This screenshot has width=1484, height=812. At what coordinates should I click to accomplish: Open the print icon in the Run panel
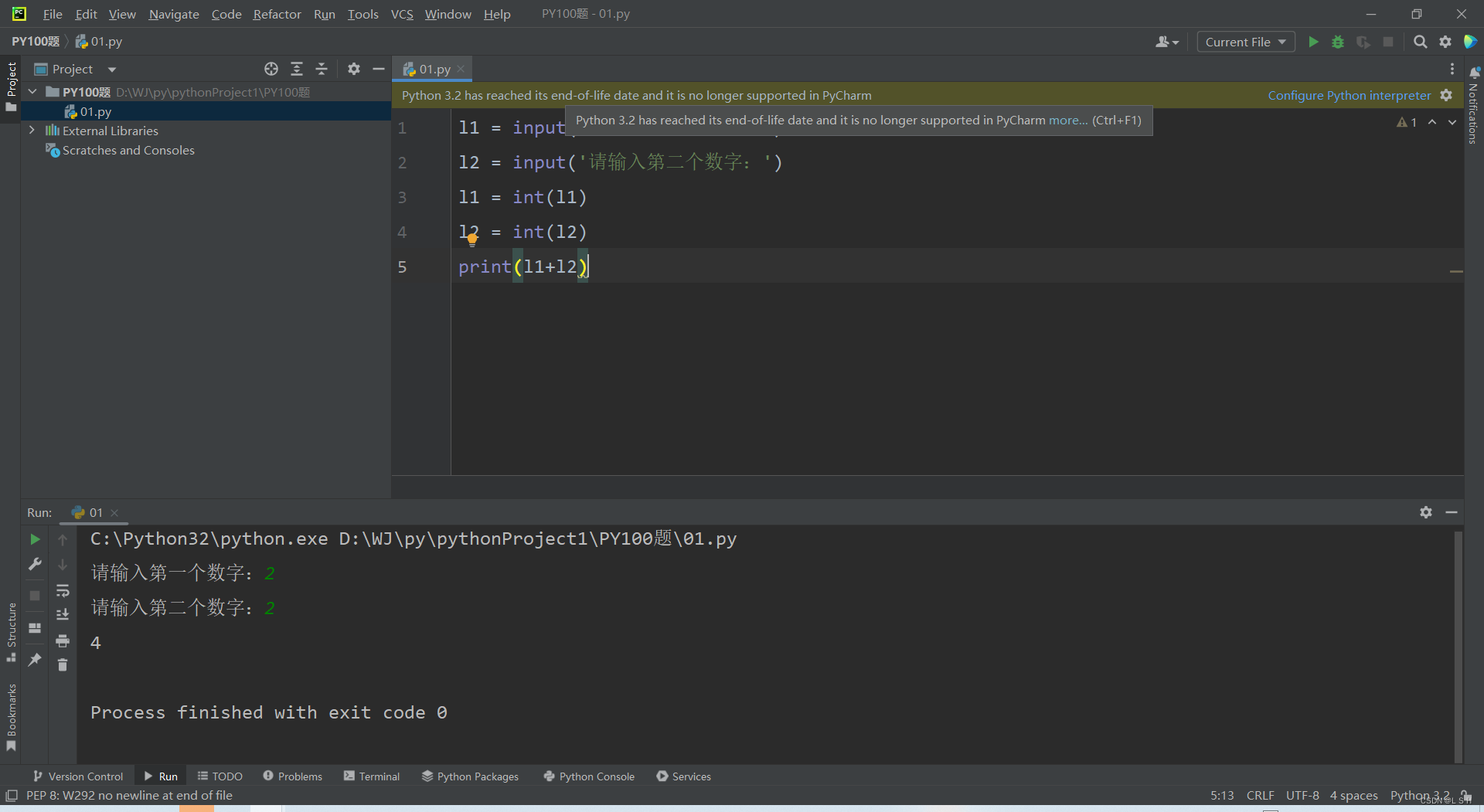[x=63, y=640]
